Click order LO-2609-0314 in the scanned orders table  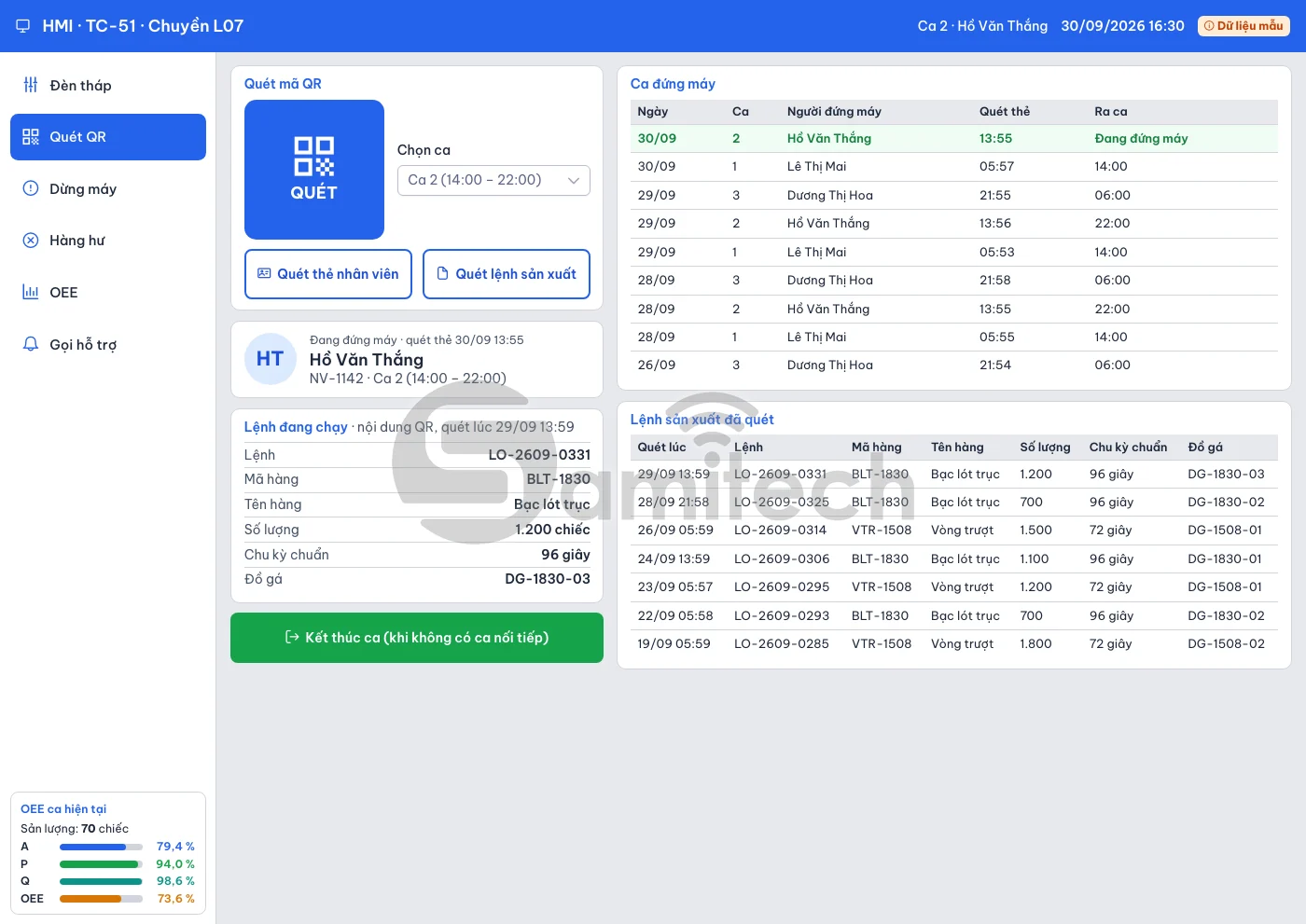[x=781, y=531]
